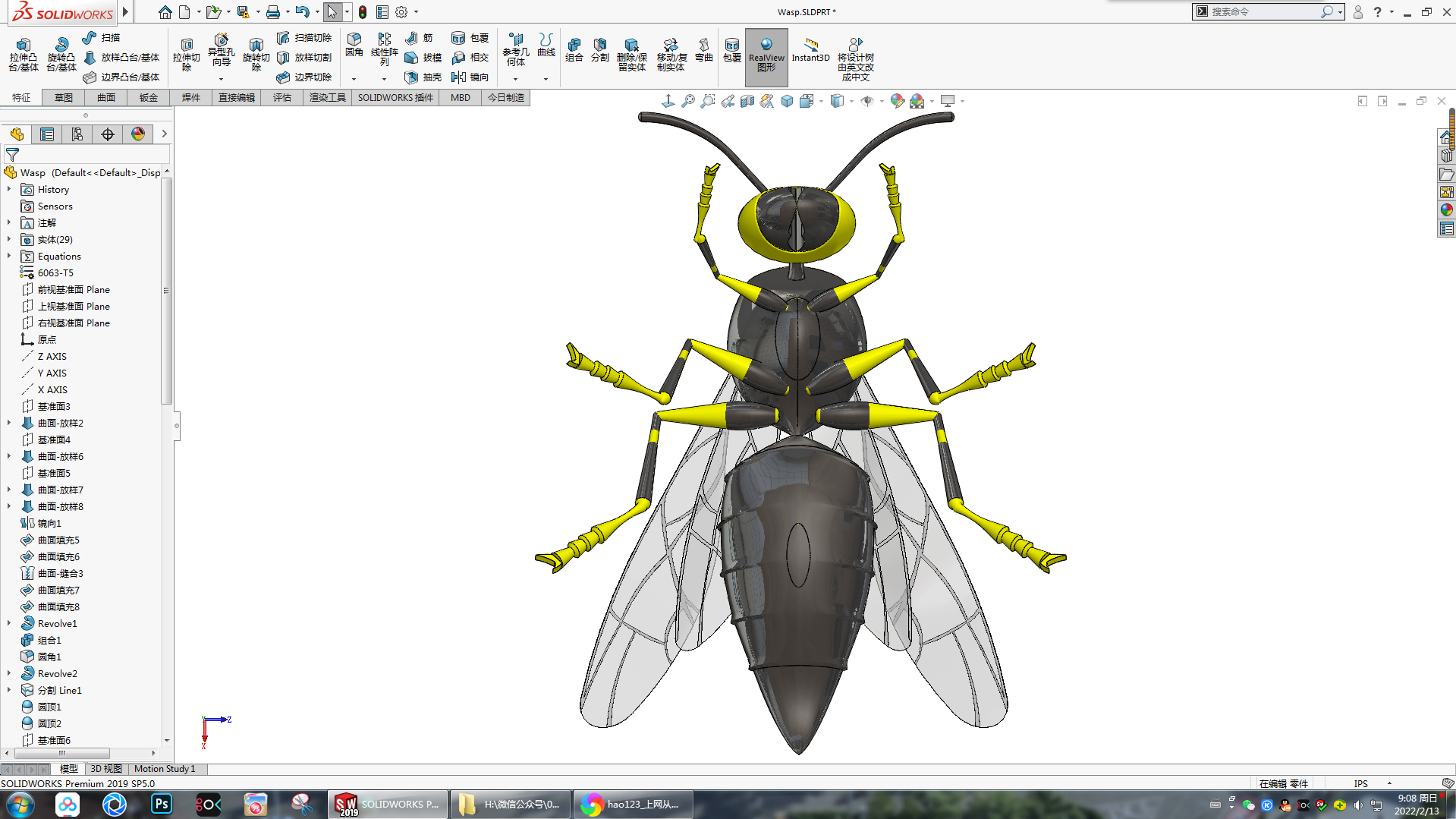Click the 抽壳 shell tool
The height and width of the screenshot is (819, 1456).
click(x=423, y=77)
